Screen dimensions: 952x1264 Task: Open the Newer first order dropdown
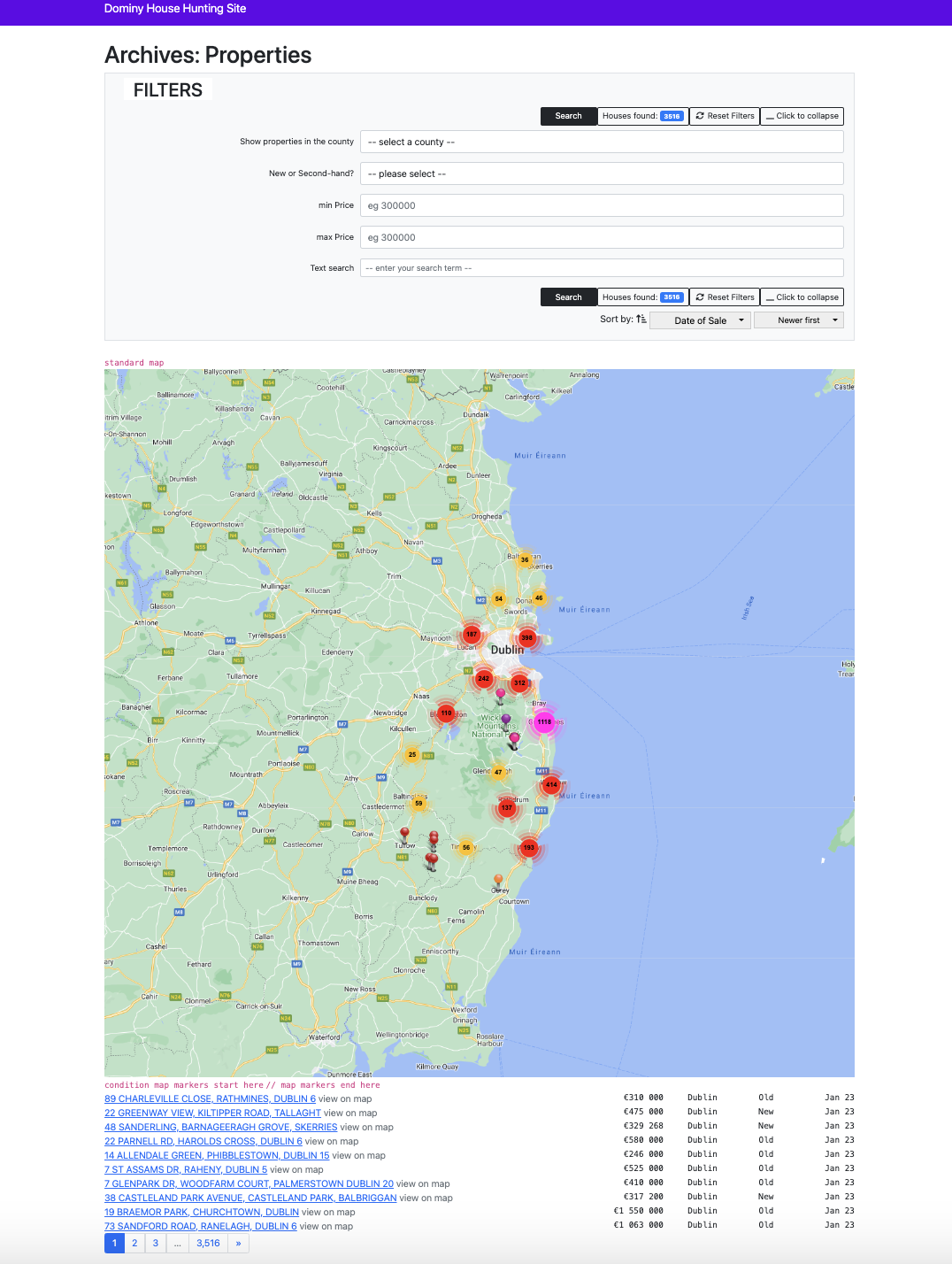[799, 320]
